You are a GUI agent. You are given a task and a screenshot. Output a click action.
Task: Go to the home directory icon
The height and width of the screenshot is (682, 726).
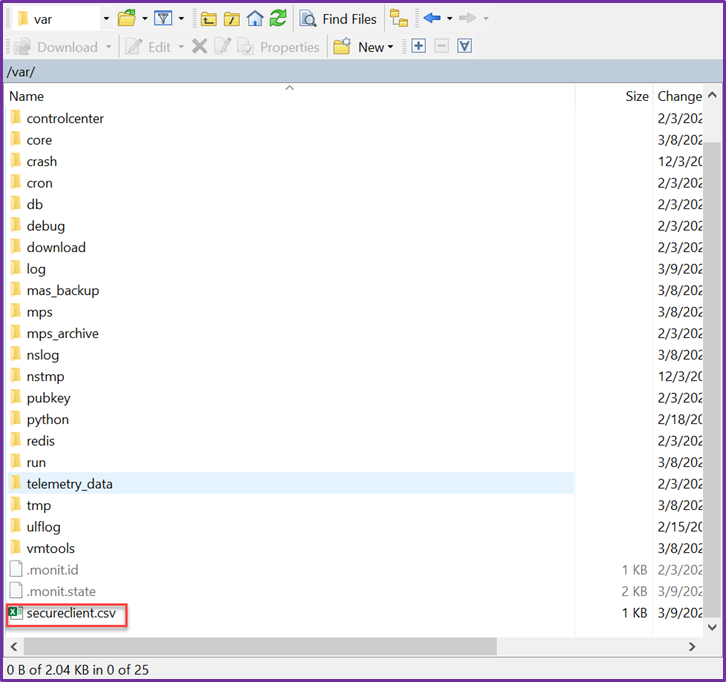click(x=255, y=19)
